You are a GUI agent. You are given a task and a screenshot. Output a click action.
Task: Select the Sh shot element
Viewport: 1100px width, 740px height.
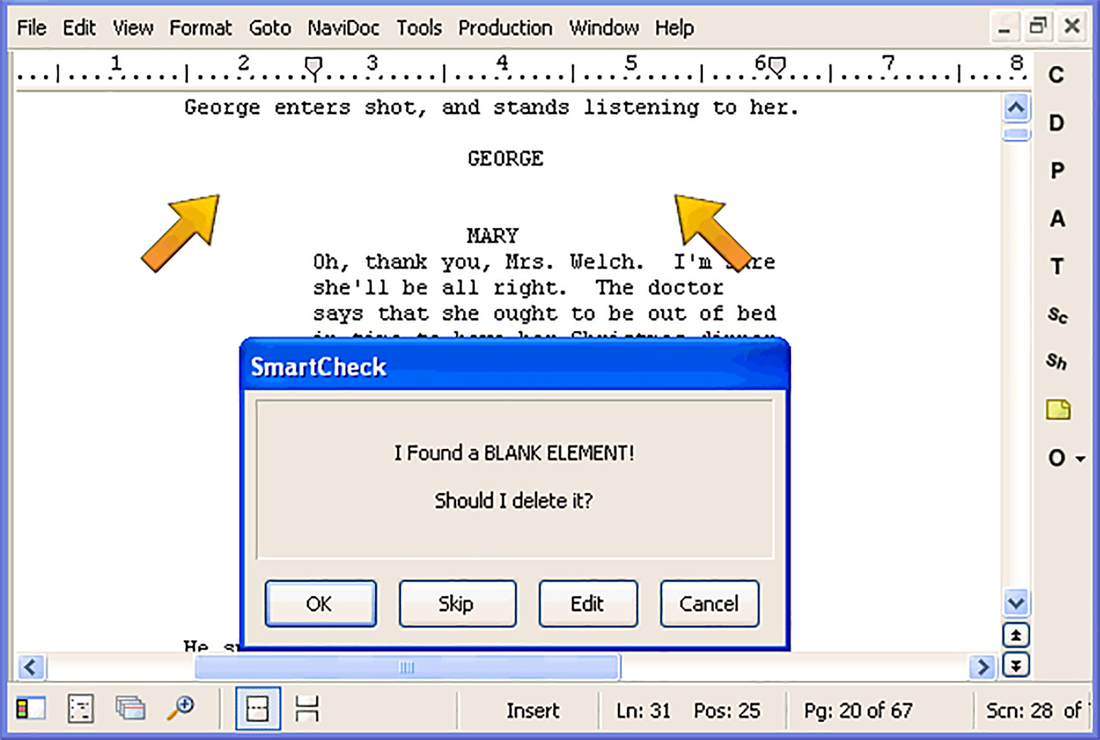(x=1057, y=362)
